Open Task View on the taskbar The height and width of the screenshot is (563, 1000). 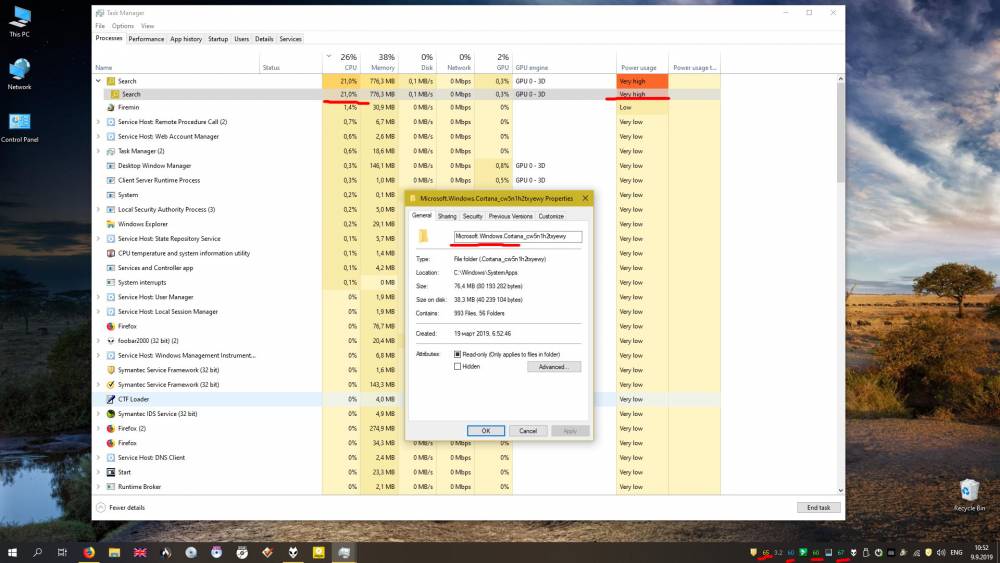[x=62, y=553]
